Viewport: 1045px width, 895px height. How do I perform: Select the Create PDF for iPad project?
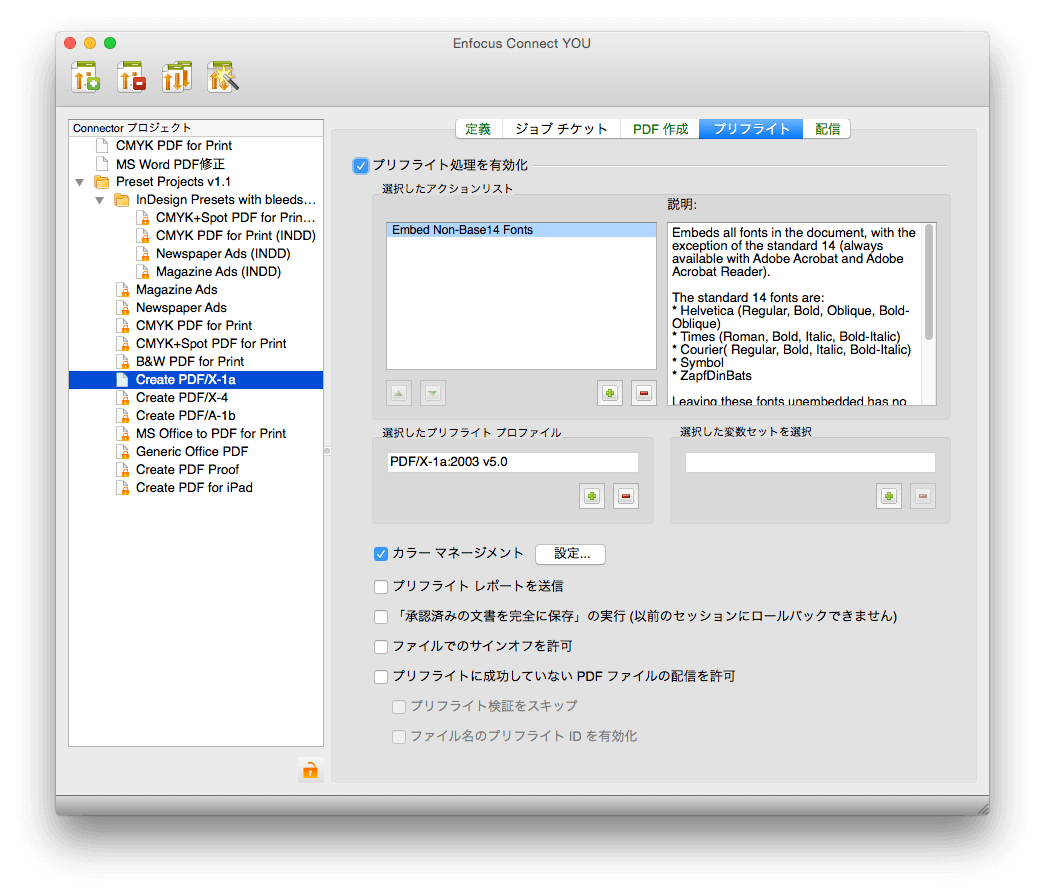[195, 487]
